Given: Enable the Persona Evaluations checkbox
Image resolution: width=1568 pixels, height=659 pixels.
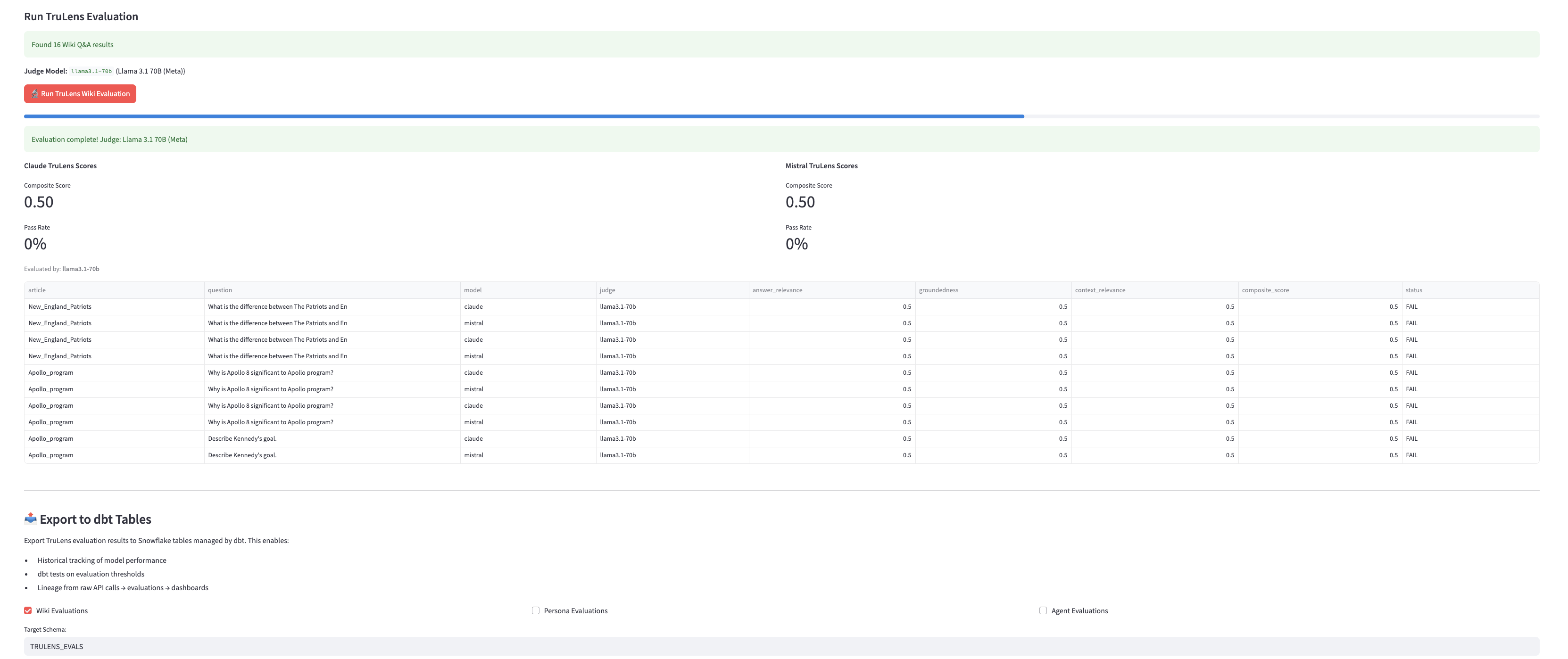Looking at the screenshot, I should pos(536,610).
